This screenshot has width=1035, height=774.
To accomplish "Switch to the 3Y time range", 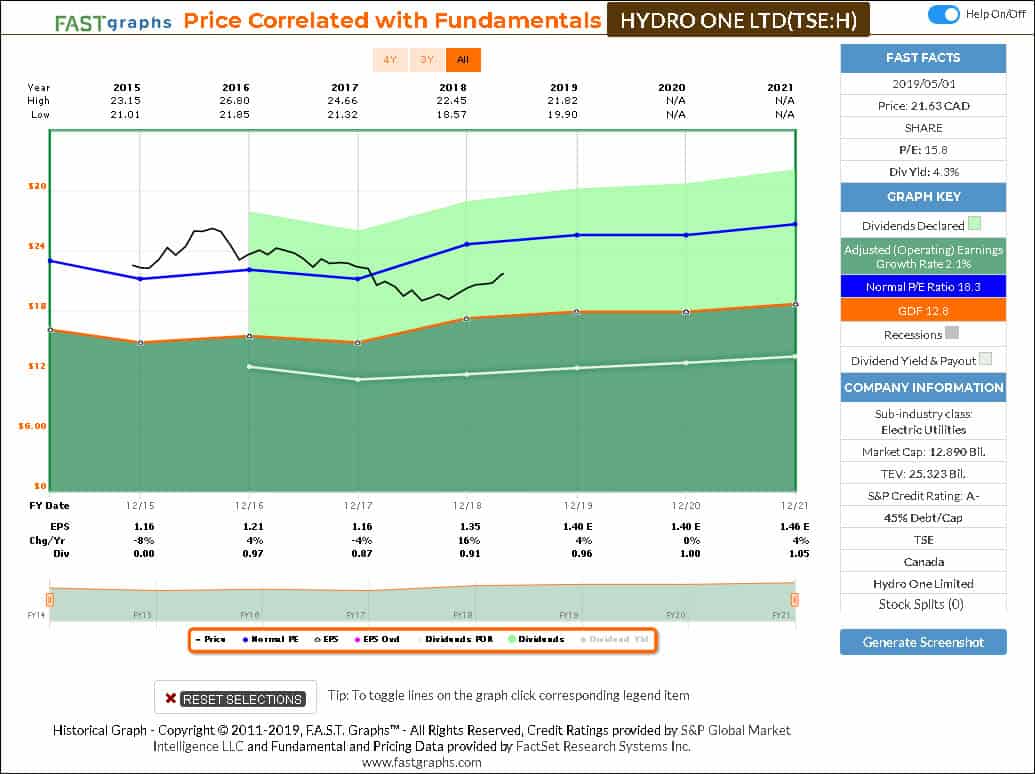I will tap(427, 60).
